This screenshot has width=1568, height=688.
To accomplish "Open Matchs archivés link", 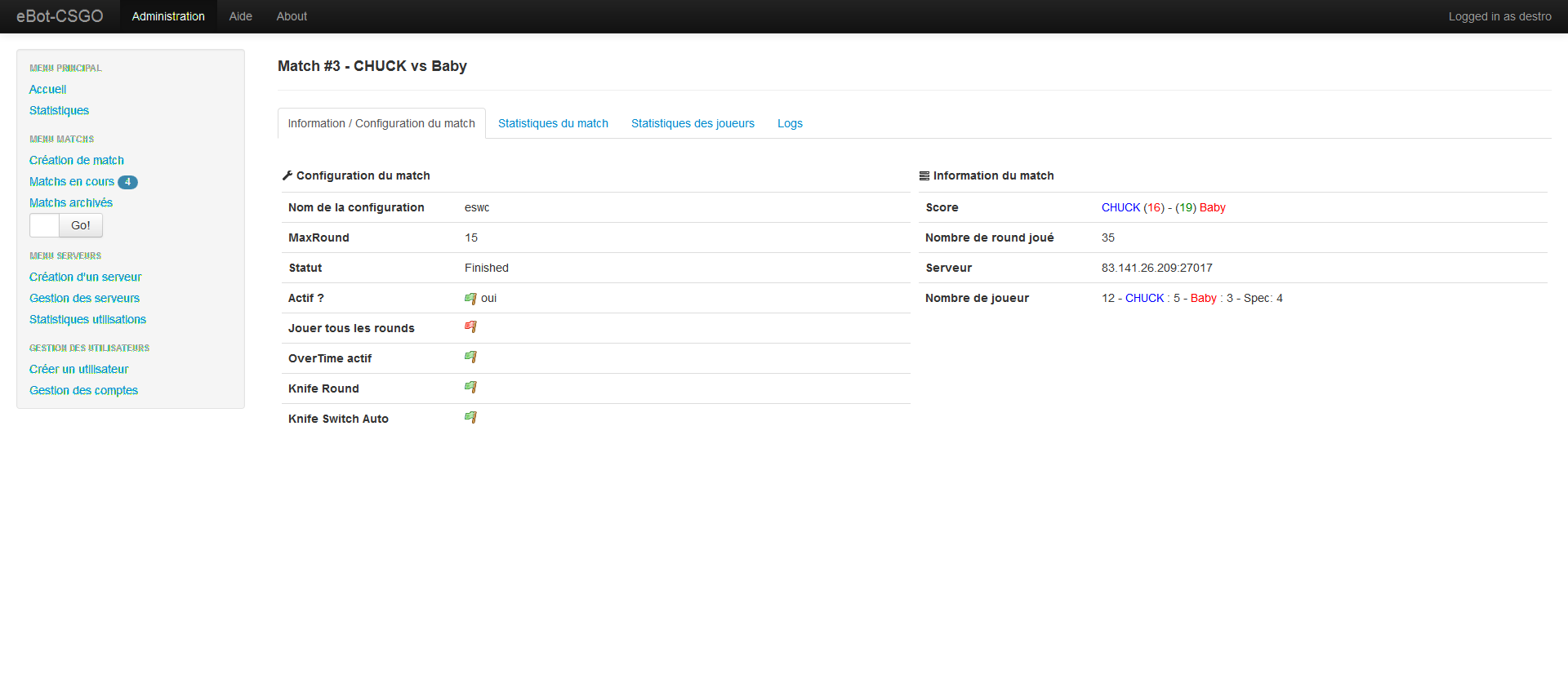I will click(71, 203).
